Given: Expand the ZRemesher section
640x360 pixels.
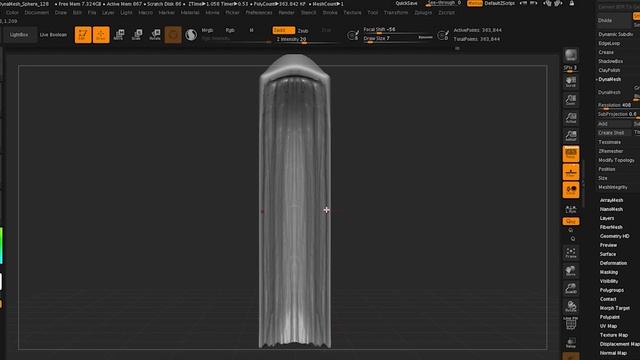Looking at the screenshot, I should coord(610,151).
